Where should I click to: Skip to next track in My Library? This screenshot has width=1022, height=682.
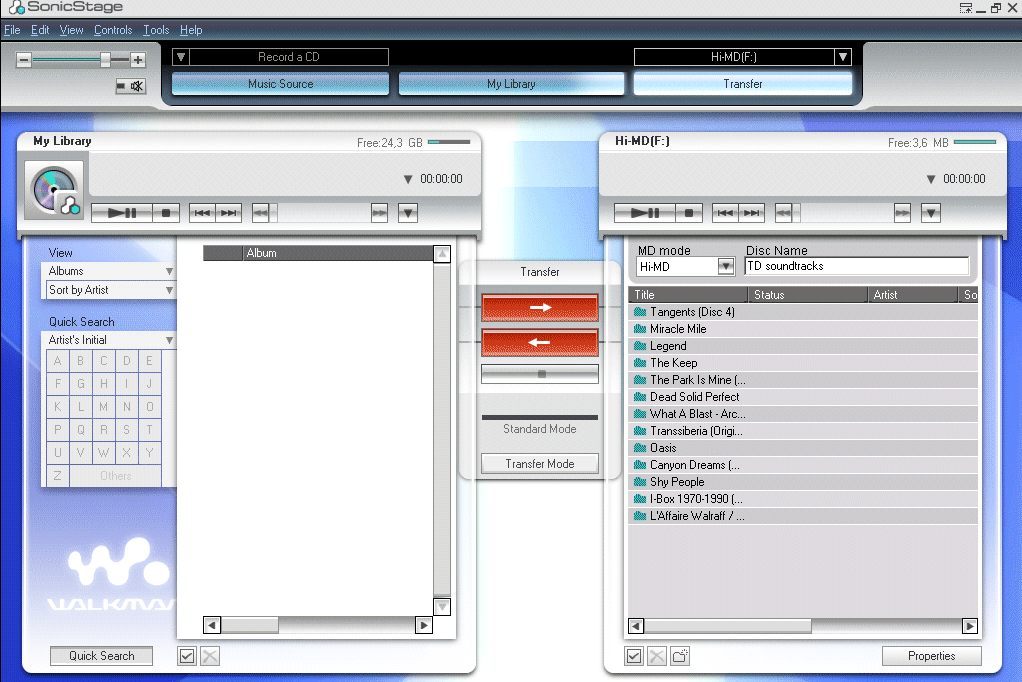pyautogui.click(x=229, y=213)
